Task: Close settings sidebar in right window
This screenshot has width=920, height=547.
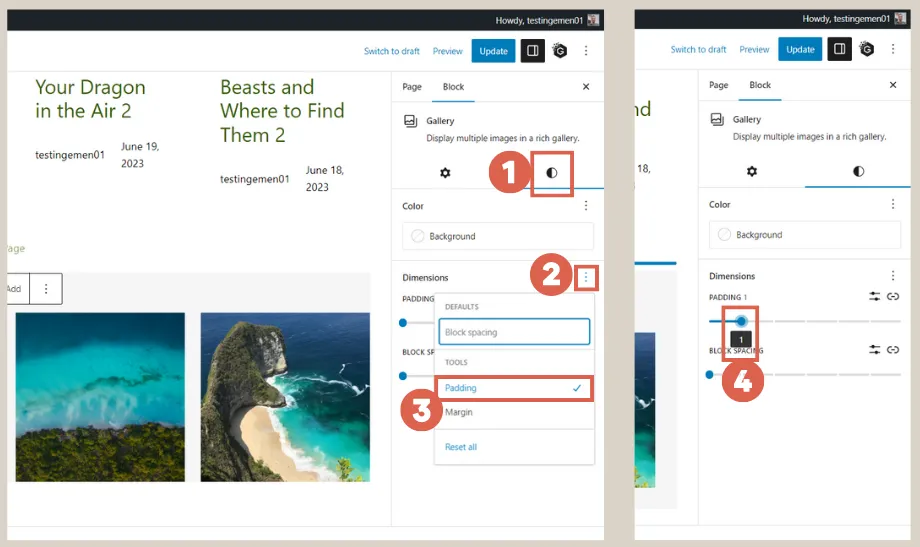Action: pyautogui.click(x=892, y=85)
